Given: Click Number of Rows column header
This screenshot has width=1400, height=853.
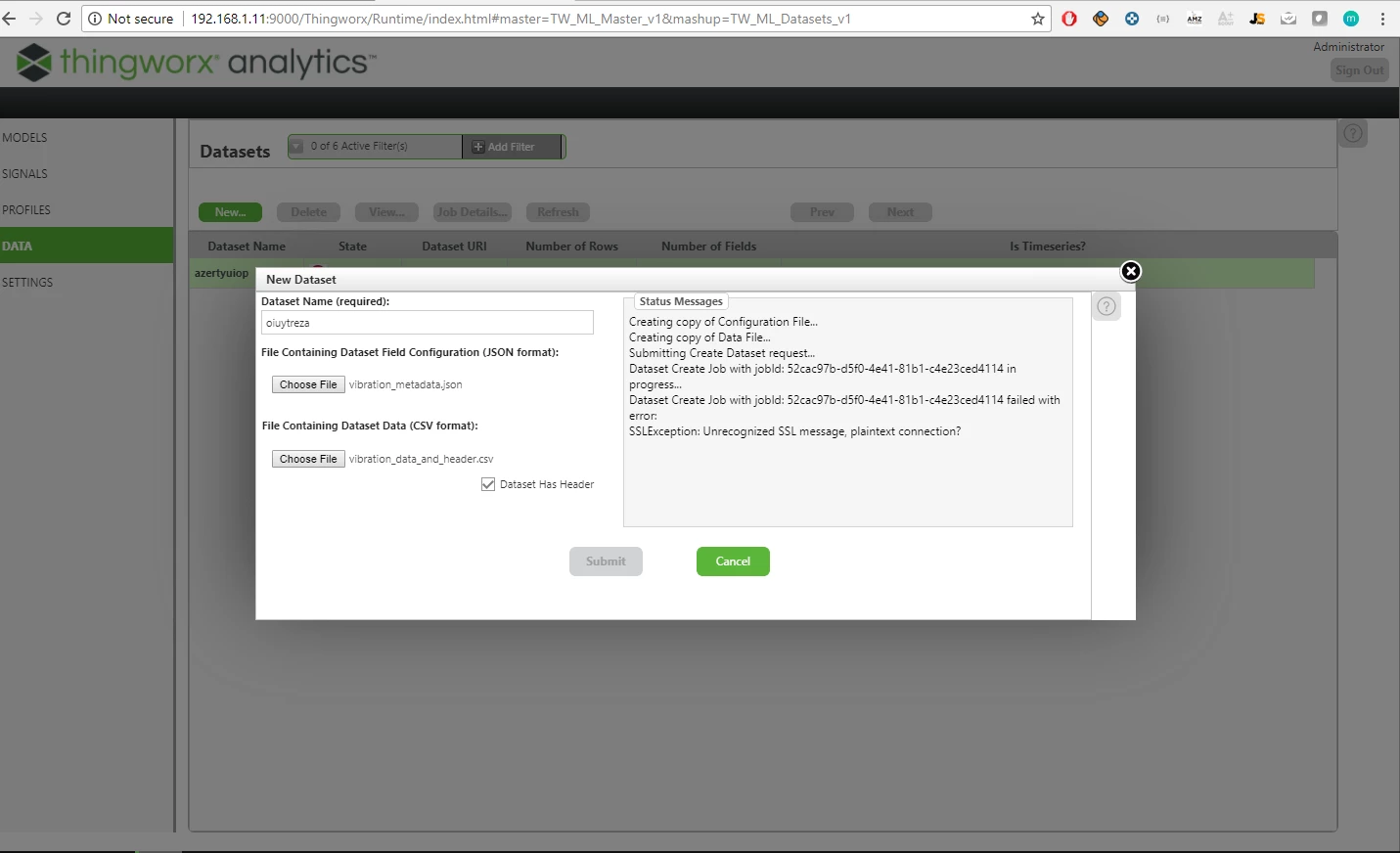Looking at the screenshot, I should point(572,247).
